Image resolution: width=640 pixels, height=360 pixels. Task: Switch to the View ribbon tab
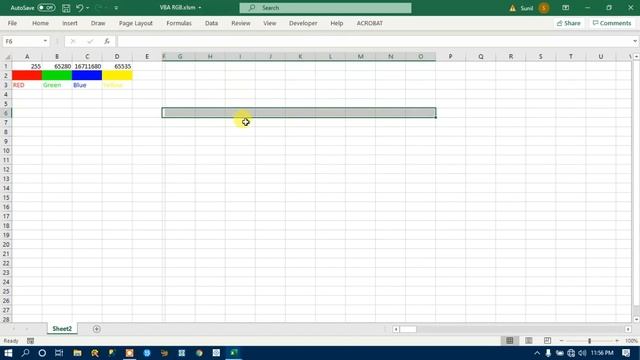click(270, 23)
